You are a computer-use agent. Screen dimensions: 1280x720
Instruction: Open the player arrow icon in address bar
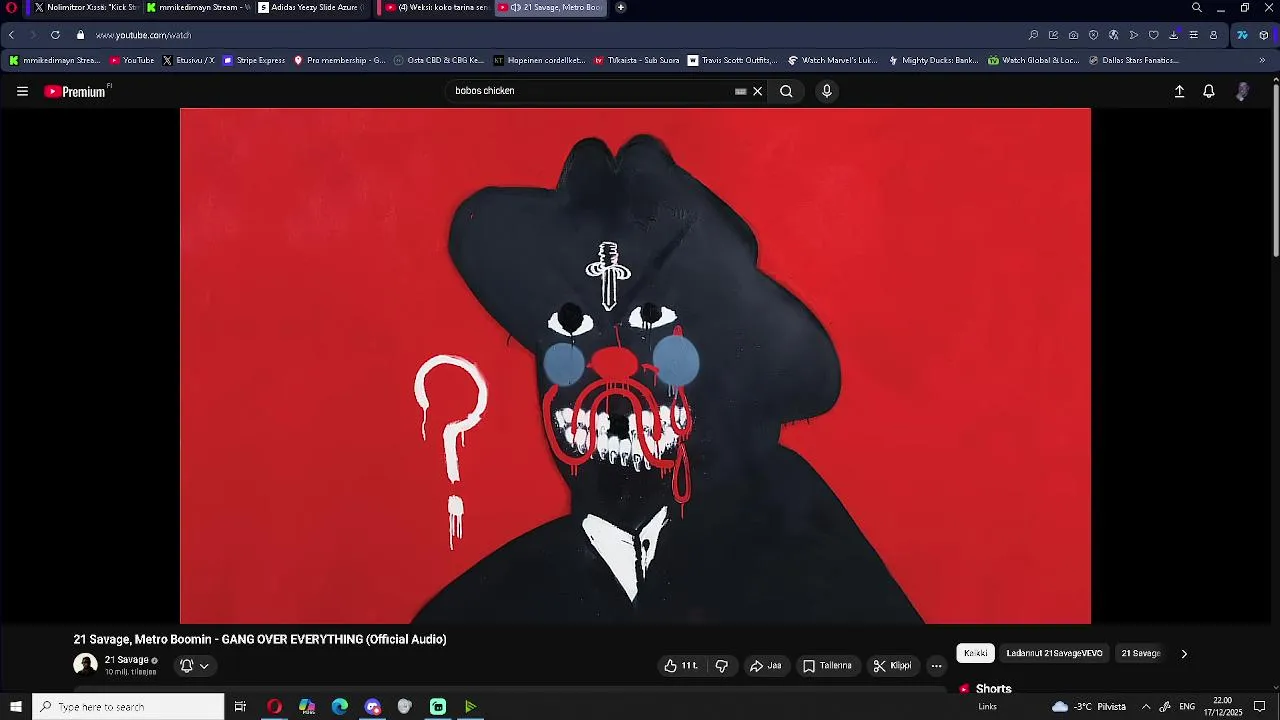point(1133,35)
